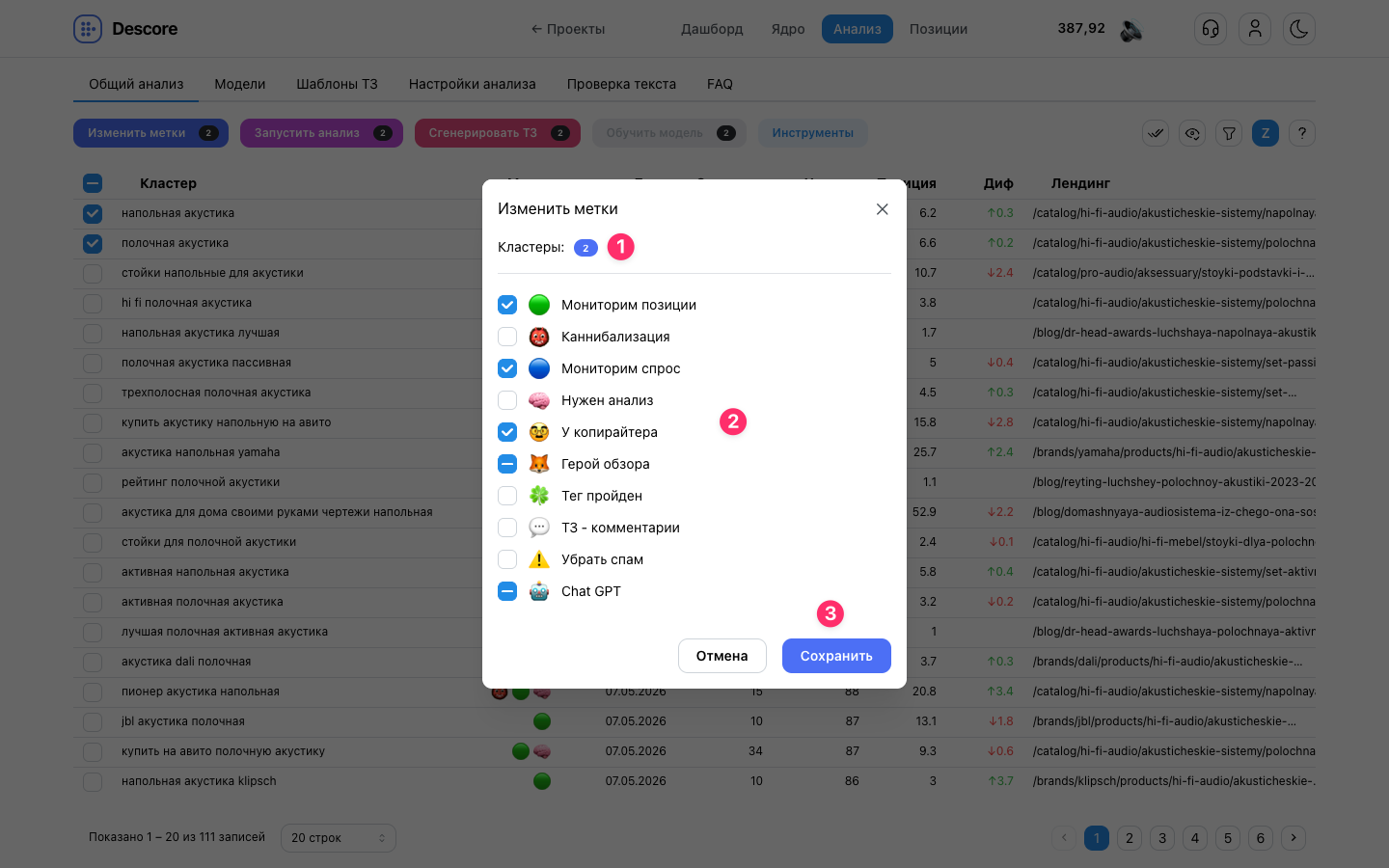Uncheck Мониторим позиции label
The height and width of the screenshot is (868, 1389).
pos(507,305)
